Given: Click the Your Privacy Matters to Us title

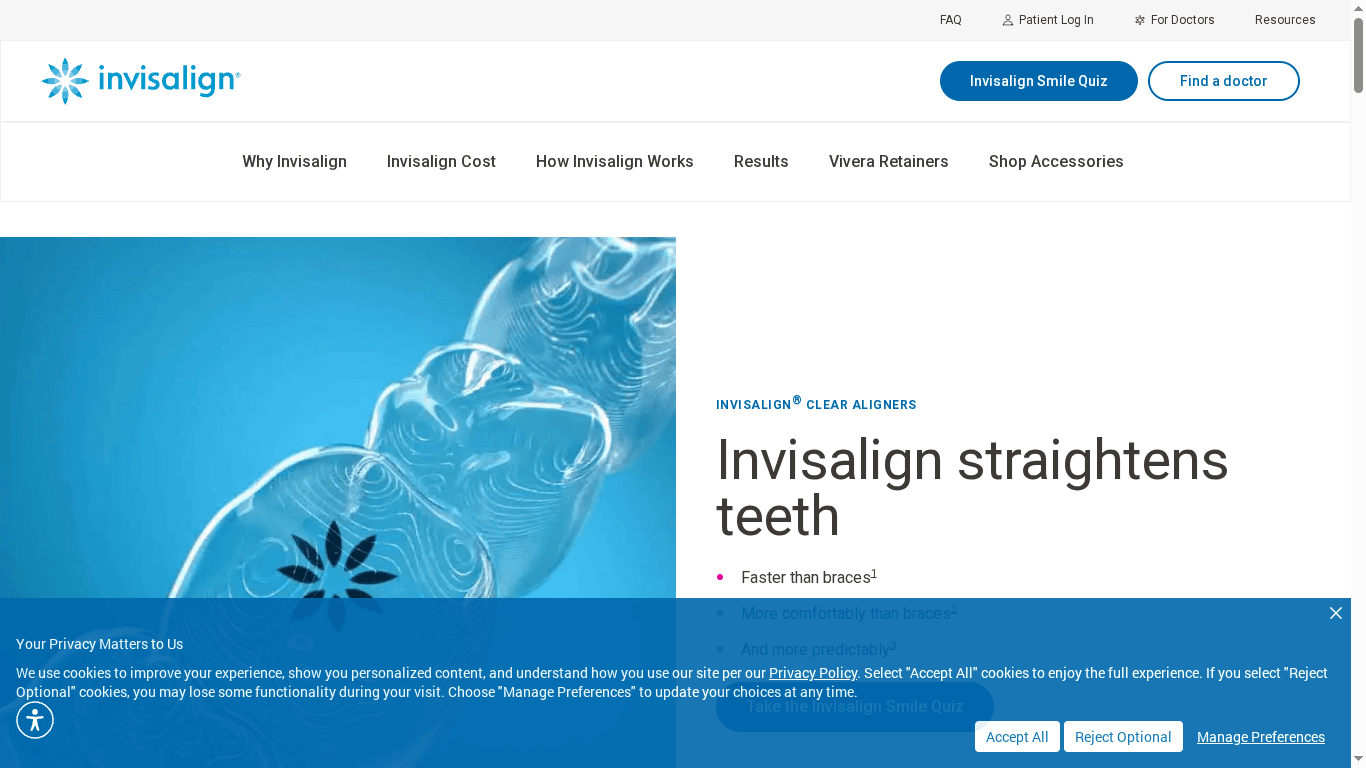Looking at the screenshot, I should tap(100, 644).
